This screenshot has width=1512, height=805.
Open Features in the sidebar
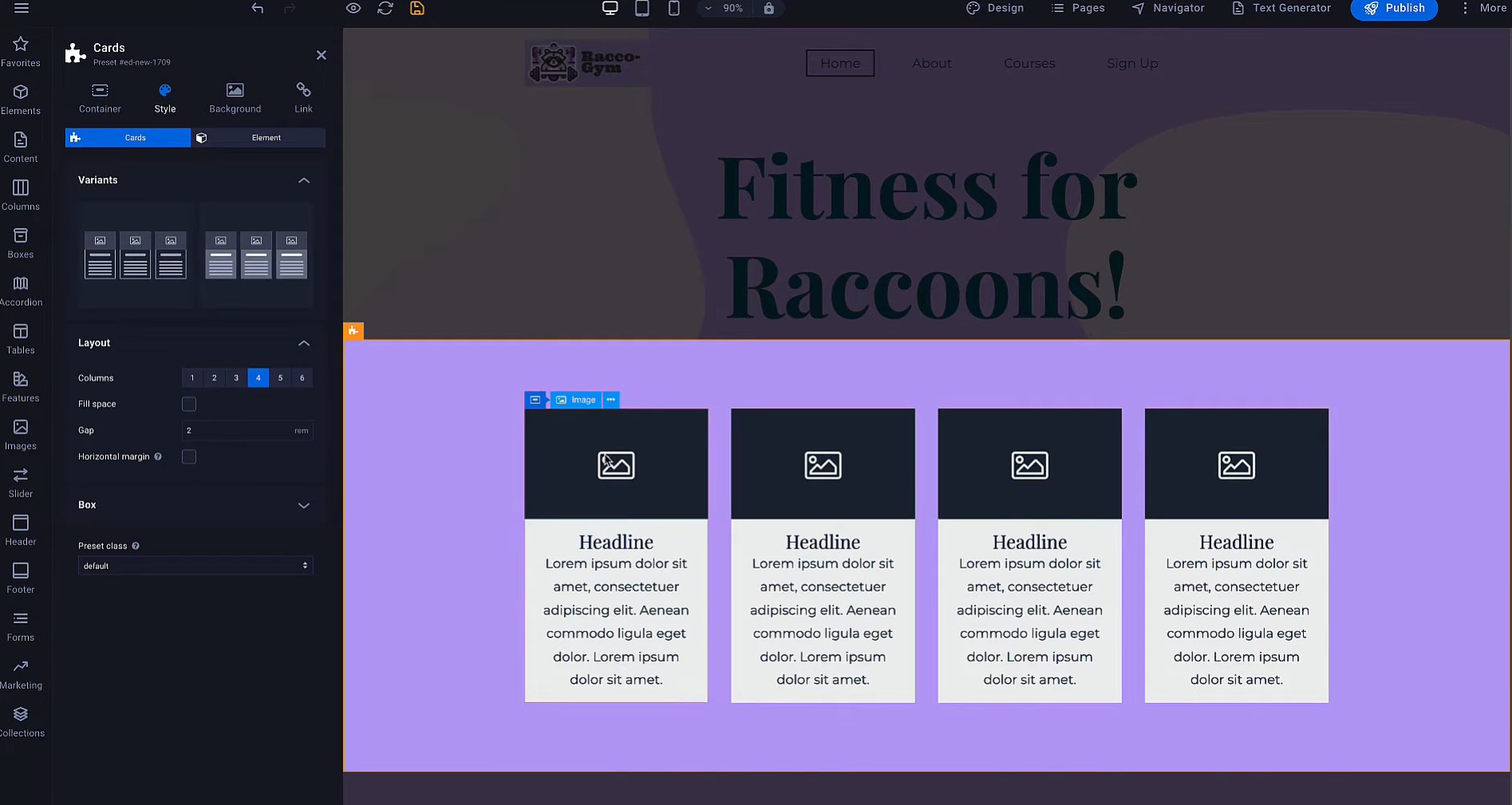pyautogui.click(x=21, y=387)
